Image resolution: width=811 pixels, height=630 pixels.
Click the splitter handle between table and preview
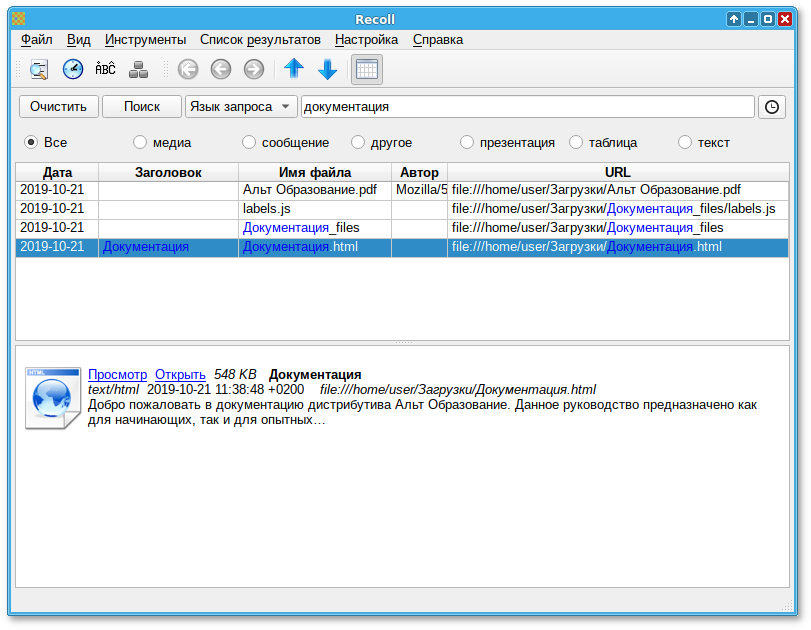[403, 342]
